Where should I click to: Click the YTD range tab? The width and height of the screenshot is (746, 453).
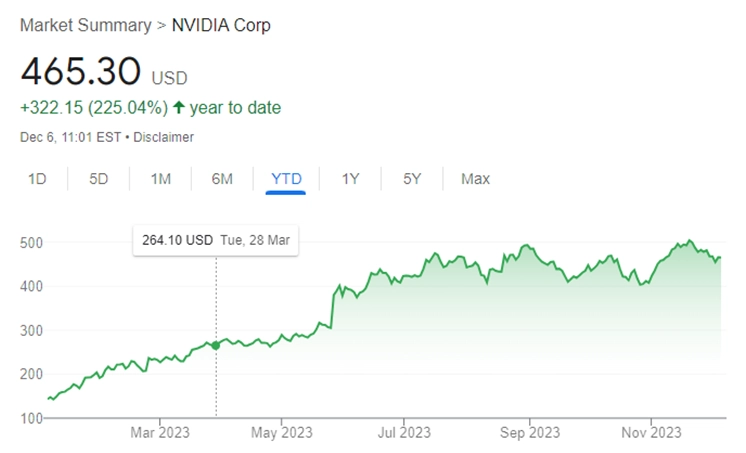coord(286,179)
